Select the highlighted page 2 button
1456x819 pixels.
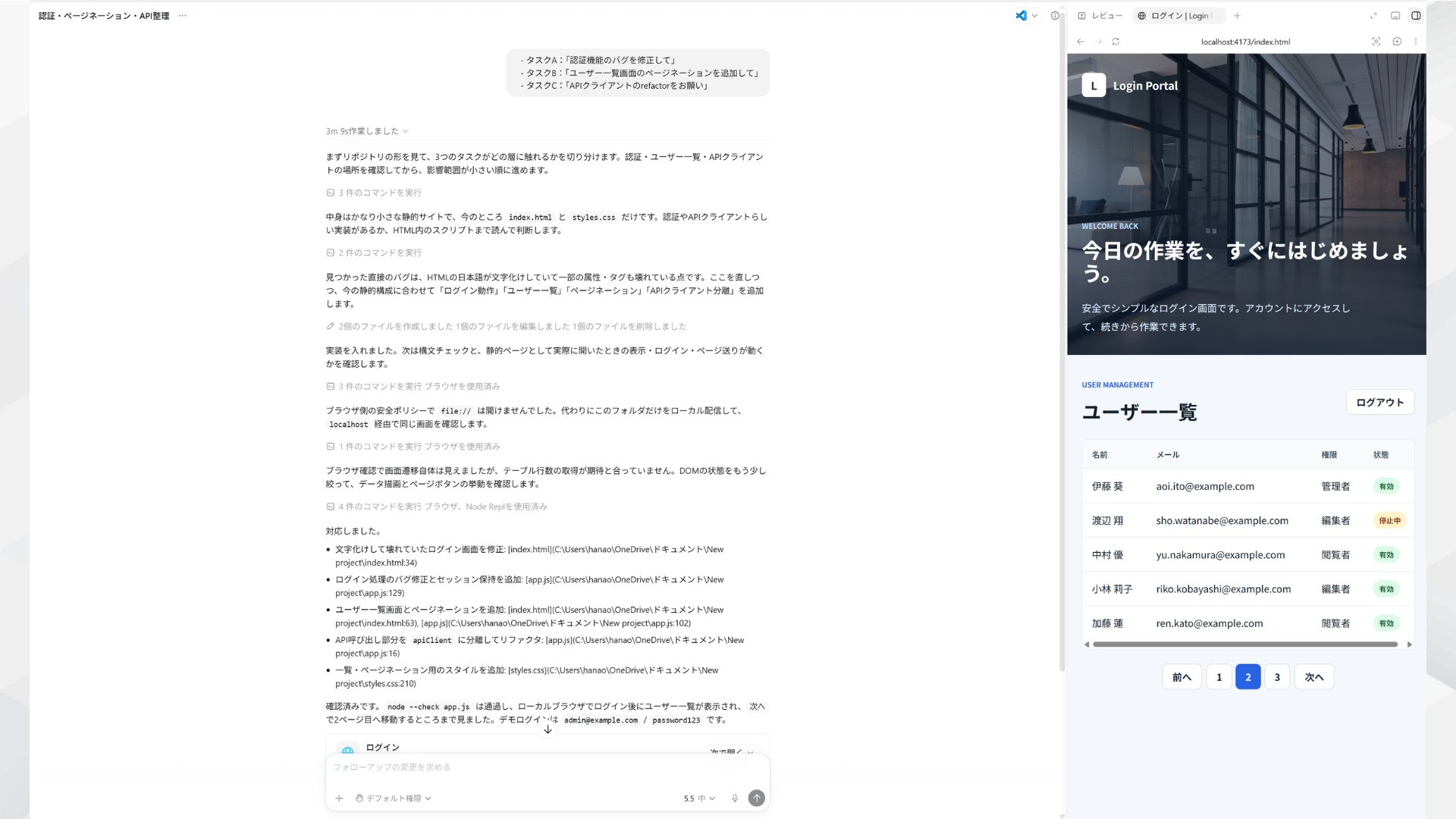1247,677
